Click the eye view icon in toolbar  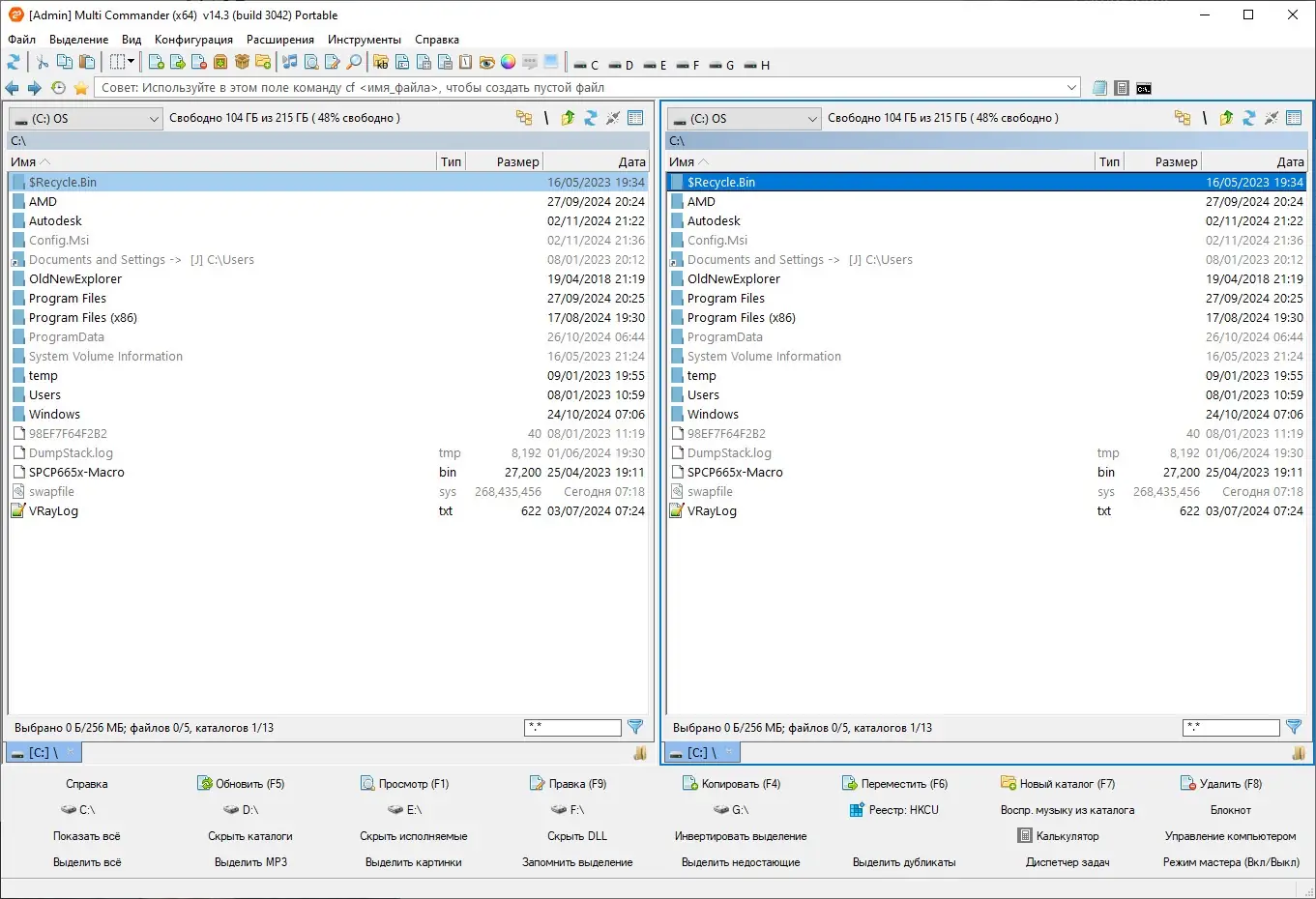click(486, 62)
